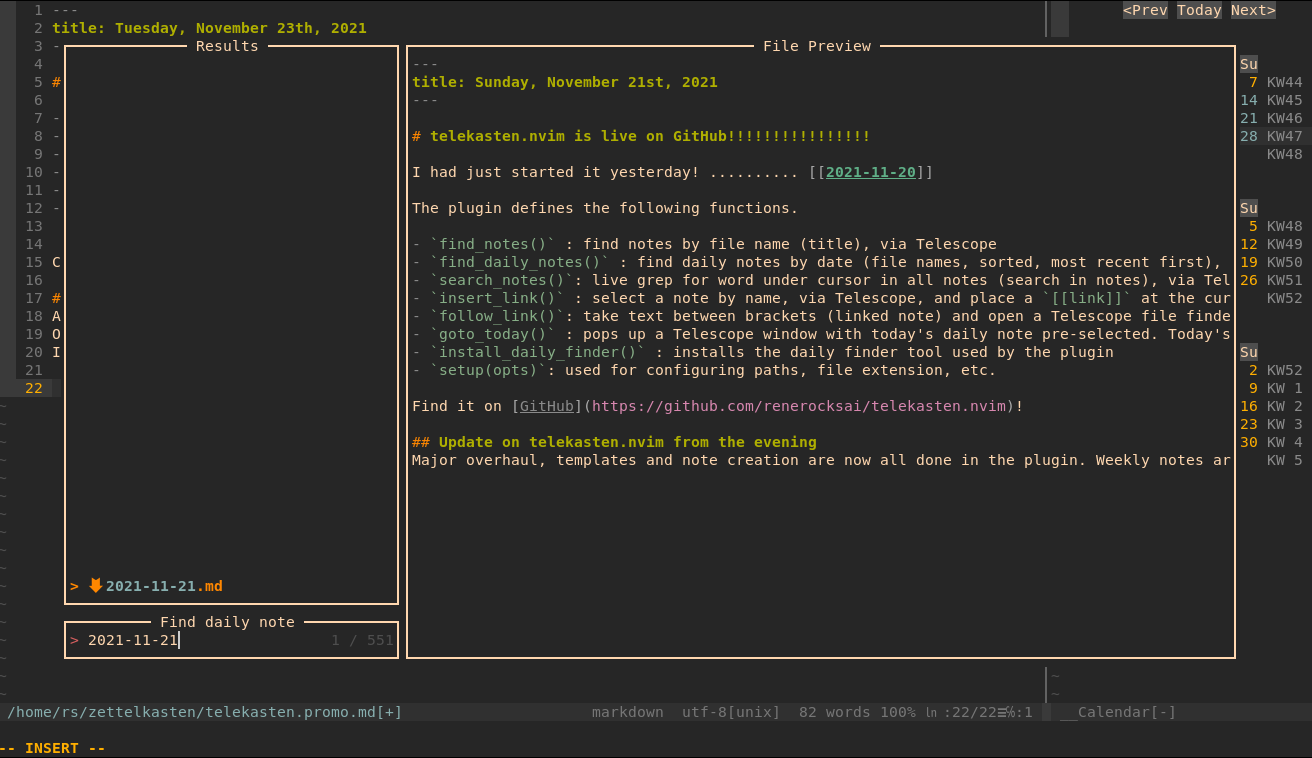Screen dimensions: 1312x758
Task: Select day 28 in the calendar
Action: (x=1249, y=136)
